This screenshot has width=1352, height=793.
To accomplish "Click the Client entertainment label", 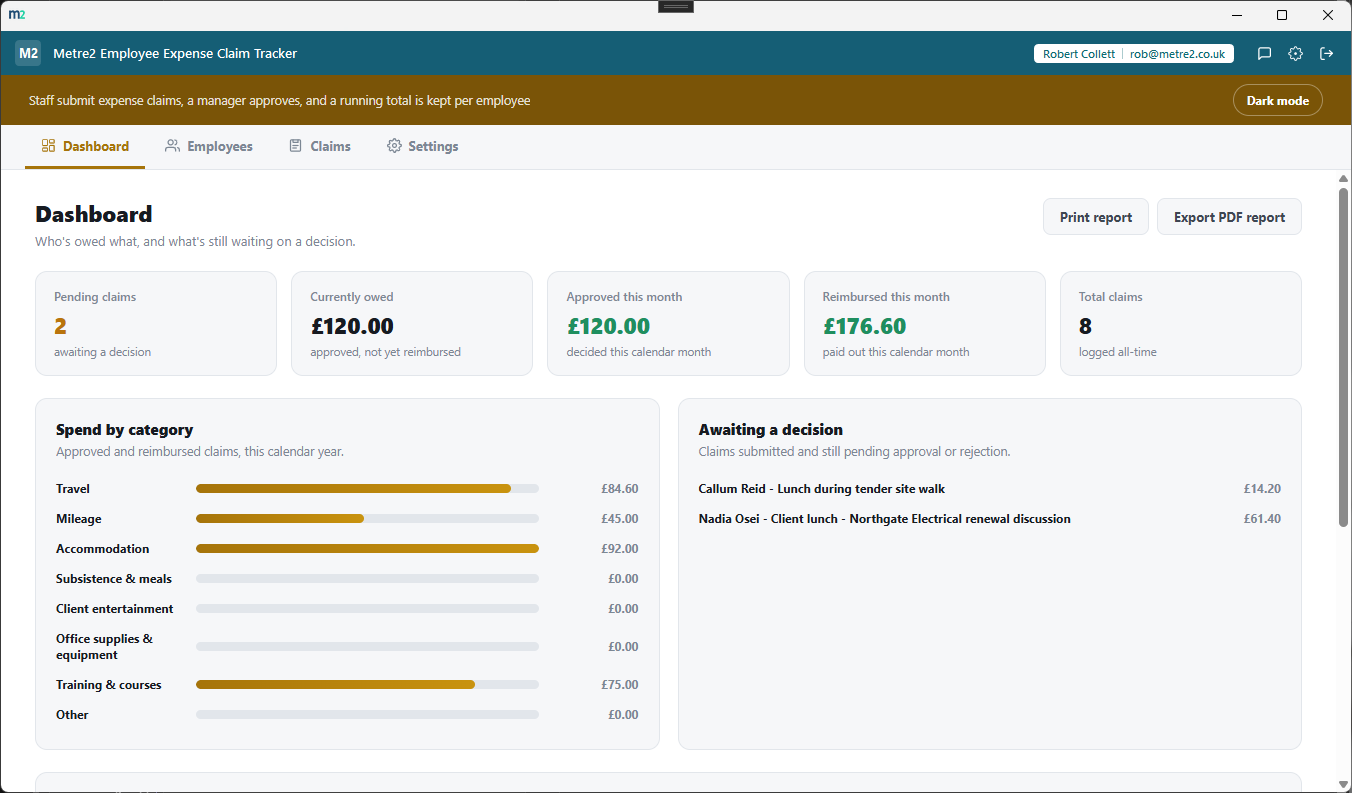I will pyautogui.click(x=115, y=609).
